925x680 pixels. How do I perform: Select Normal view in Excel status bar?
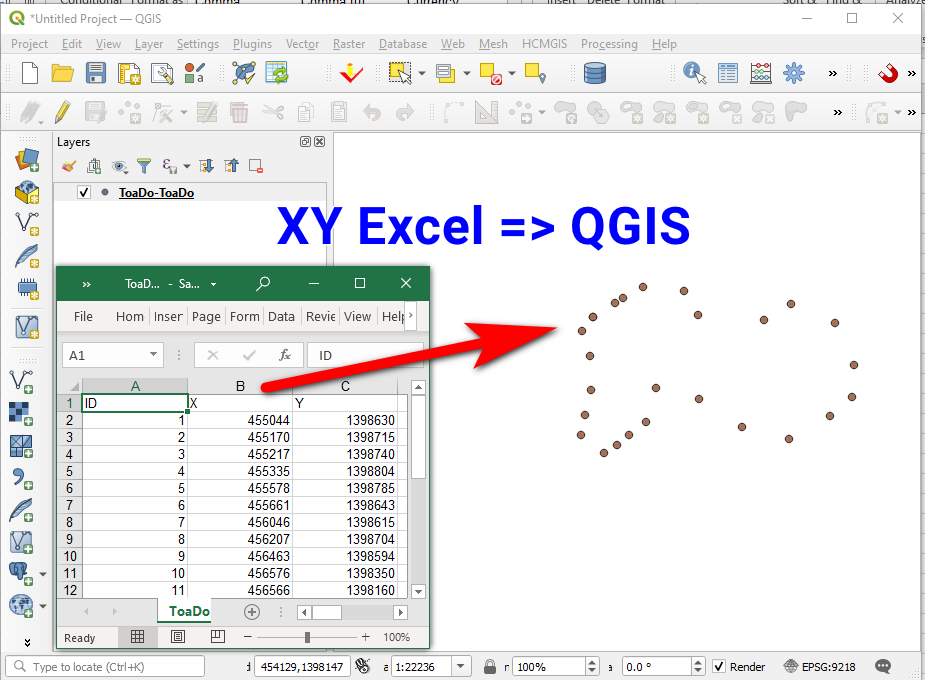point(137,636)
